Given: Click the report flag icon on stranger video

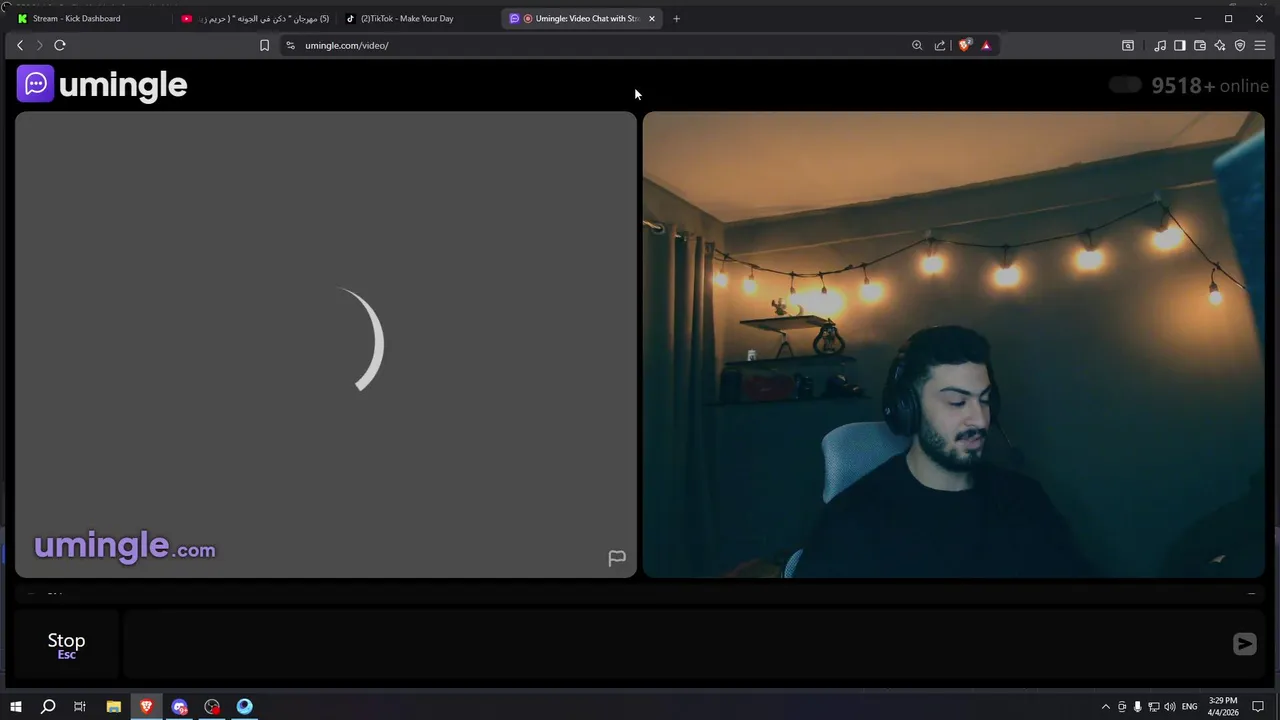Looking at the screenshot, I should 617,558.
